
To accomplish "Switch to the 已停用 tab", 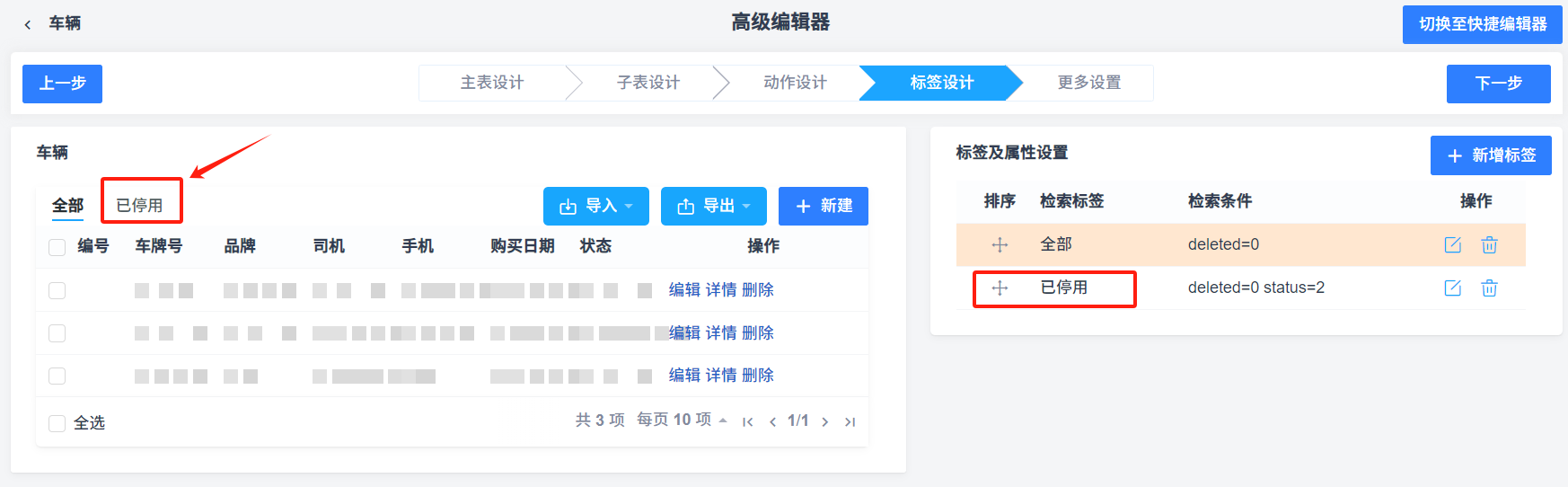I will pyautogui.click(x=140, y=206).
